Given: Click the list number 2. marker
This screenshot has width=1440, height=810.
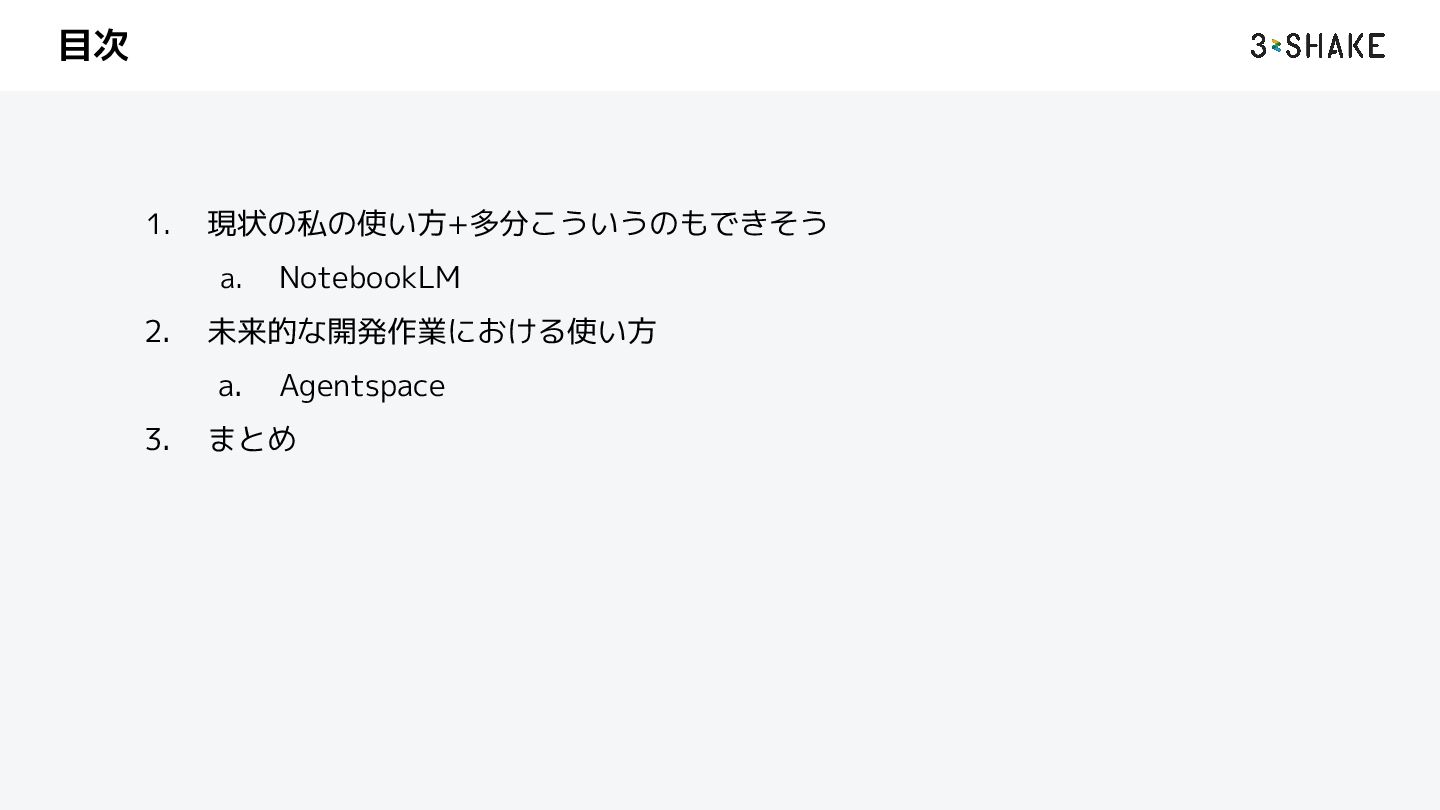Looking at the screenshot, I should click(x=157, y=332).
